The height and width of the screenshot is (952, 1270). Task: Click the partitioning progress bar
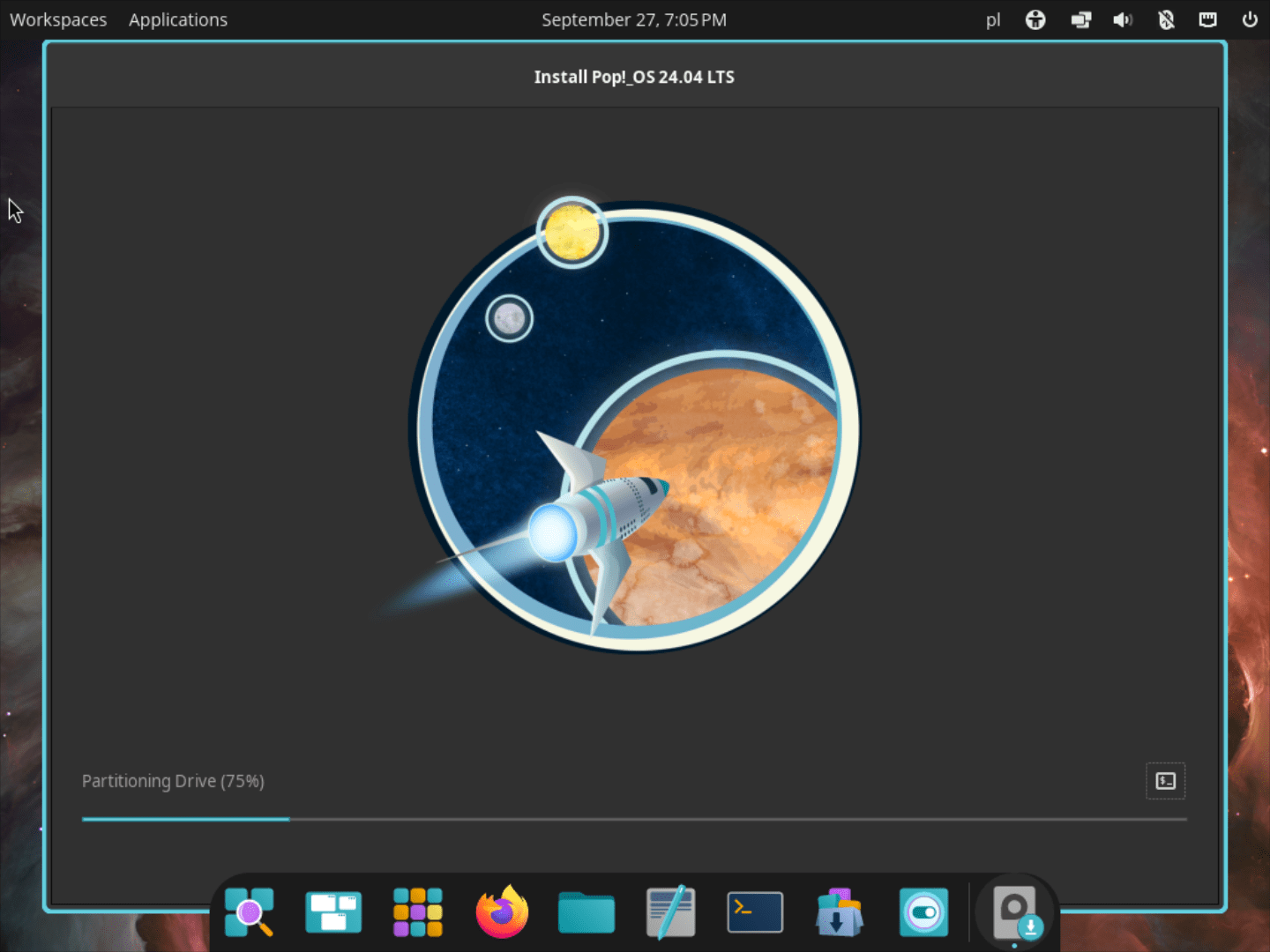pyautogui.click(x=634, y=819)
